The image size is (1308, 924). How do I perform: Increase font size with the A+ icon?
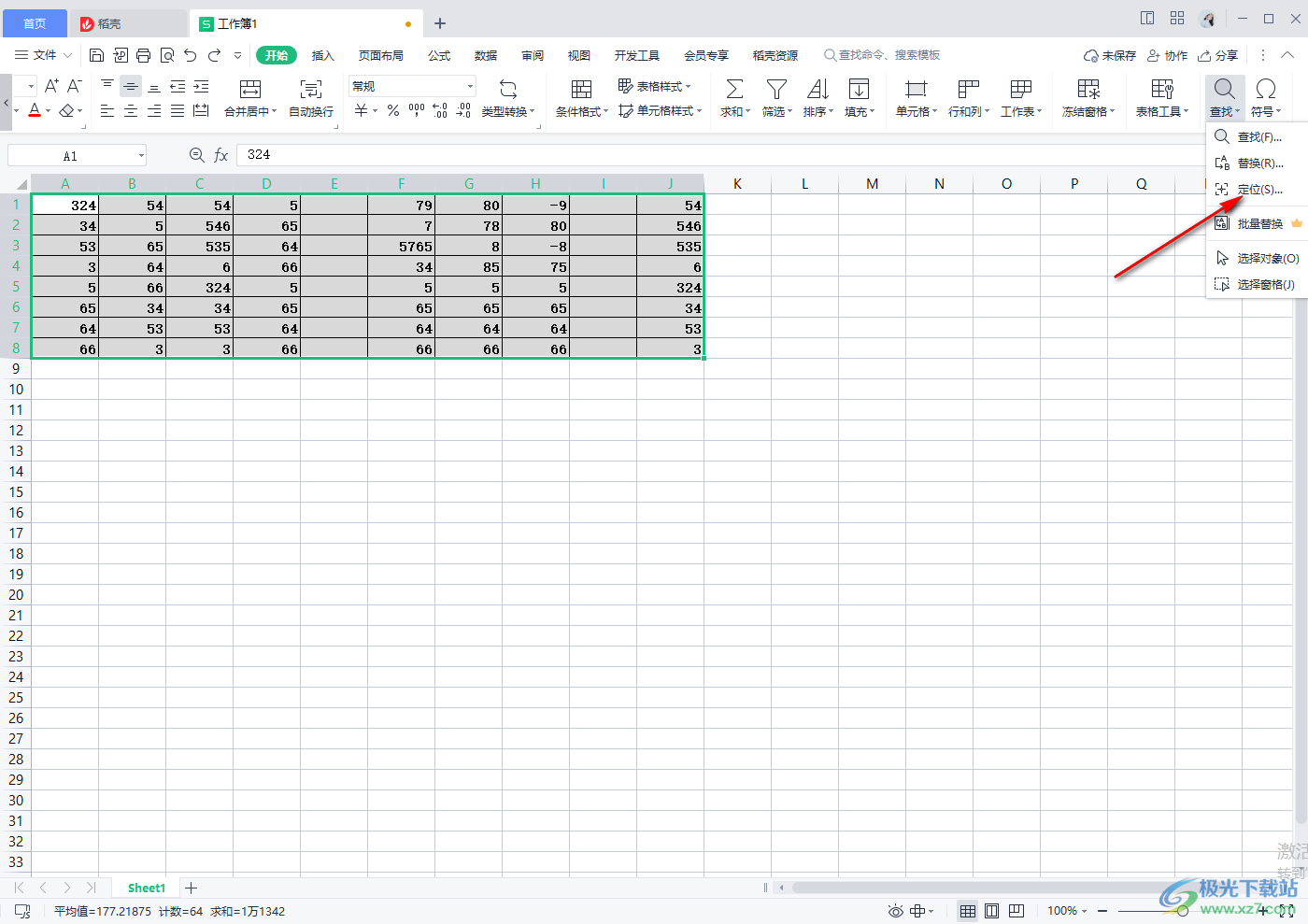51,86
